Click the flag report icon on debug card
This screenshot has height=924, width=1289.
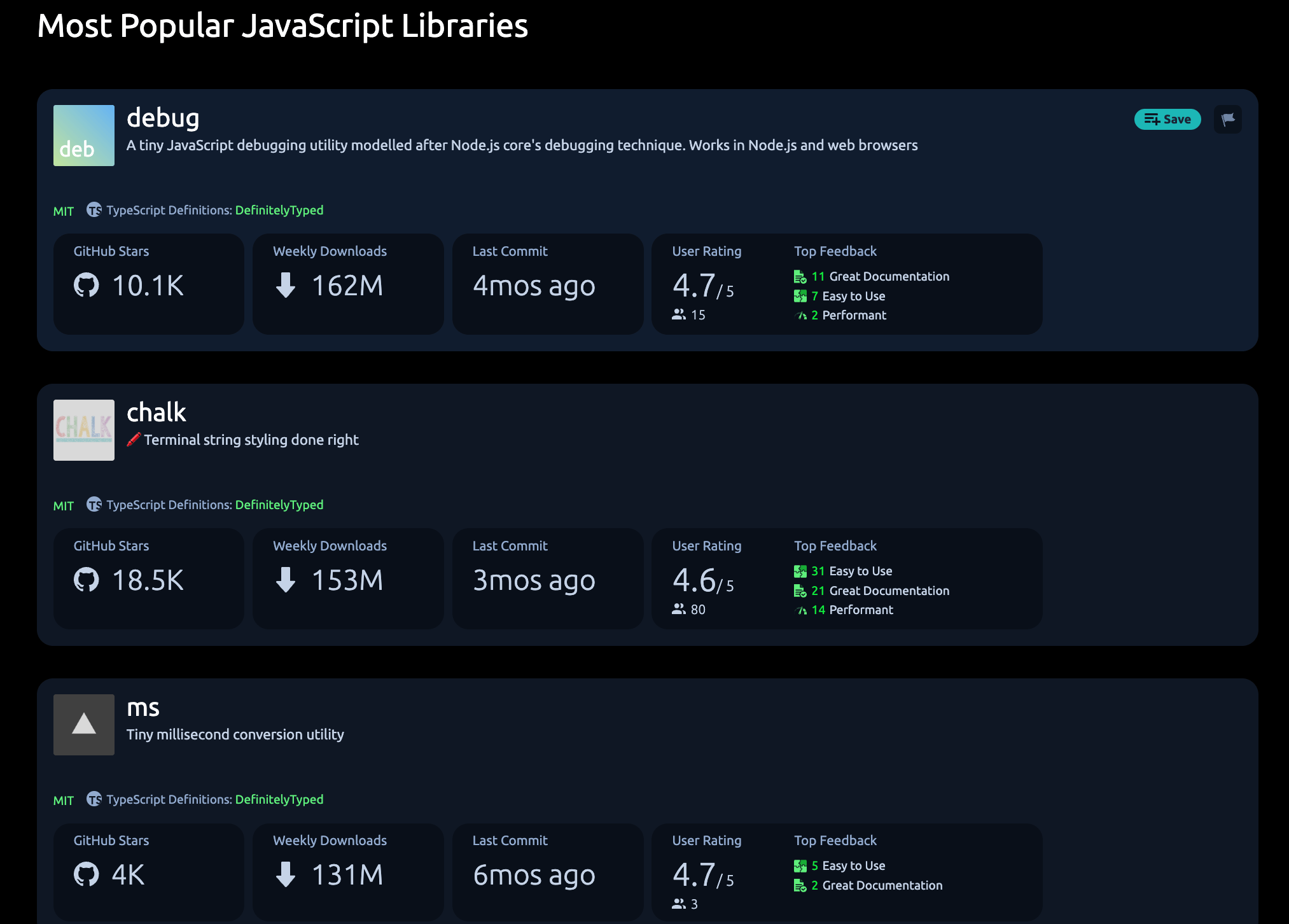[x=1227, y=119]
